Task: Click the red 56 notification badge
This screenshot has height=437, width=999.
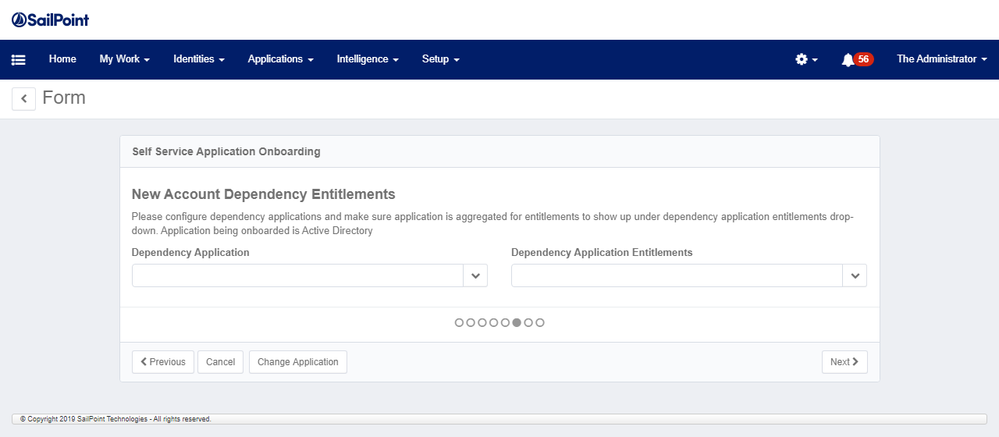Action: pos(864,60)
